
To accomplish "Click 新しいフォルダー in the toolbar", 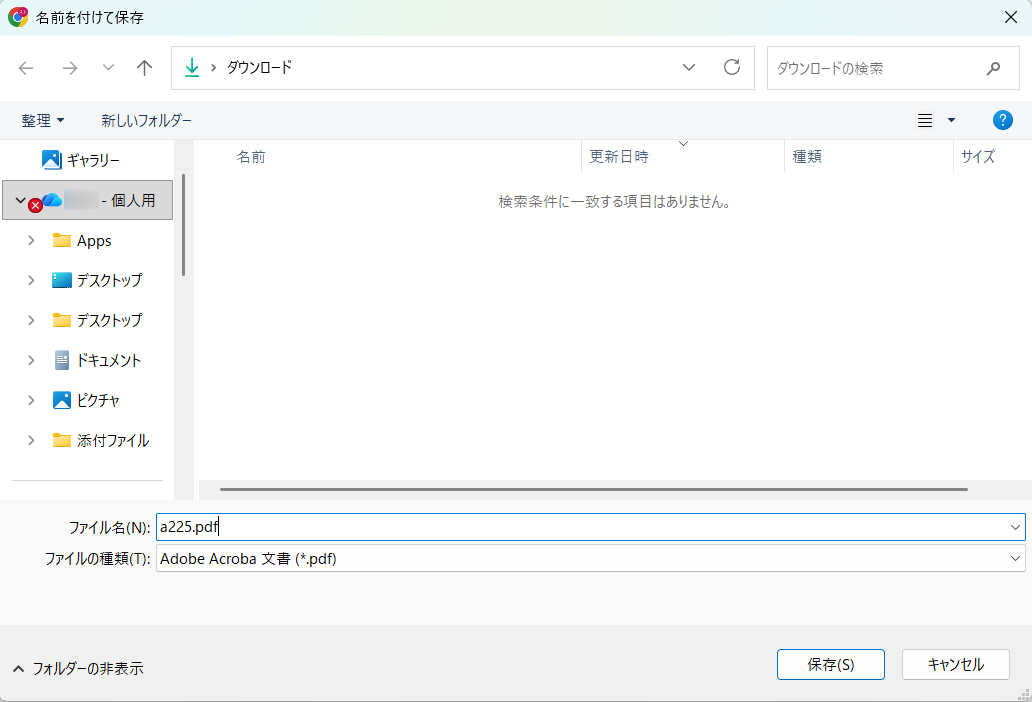I will coord(146,120).
